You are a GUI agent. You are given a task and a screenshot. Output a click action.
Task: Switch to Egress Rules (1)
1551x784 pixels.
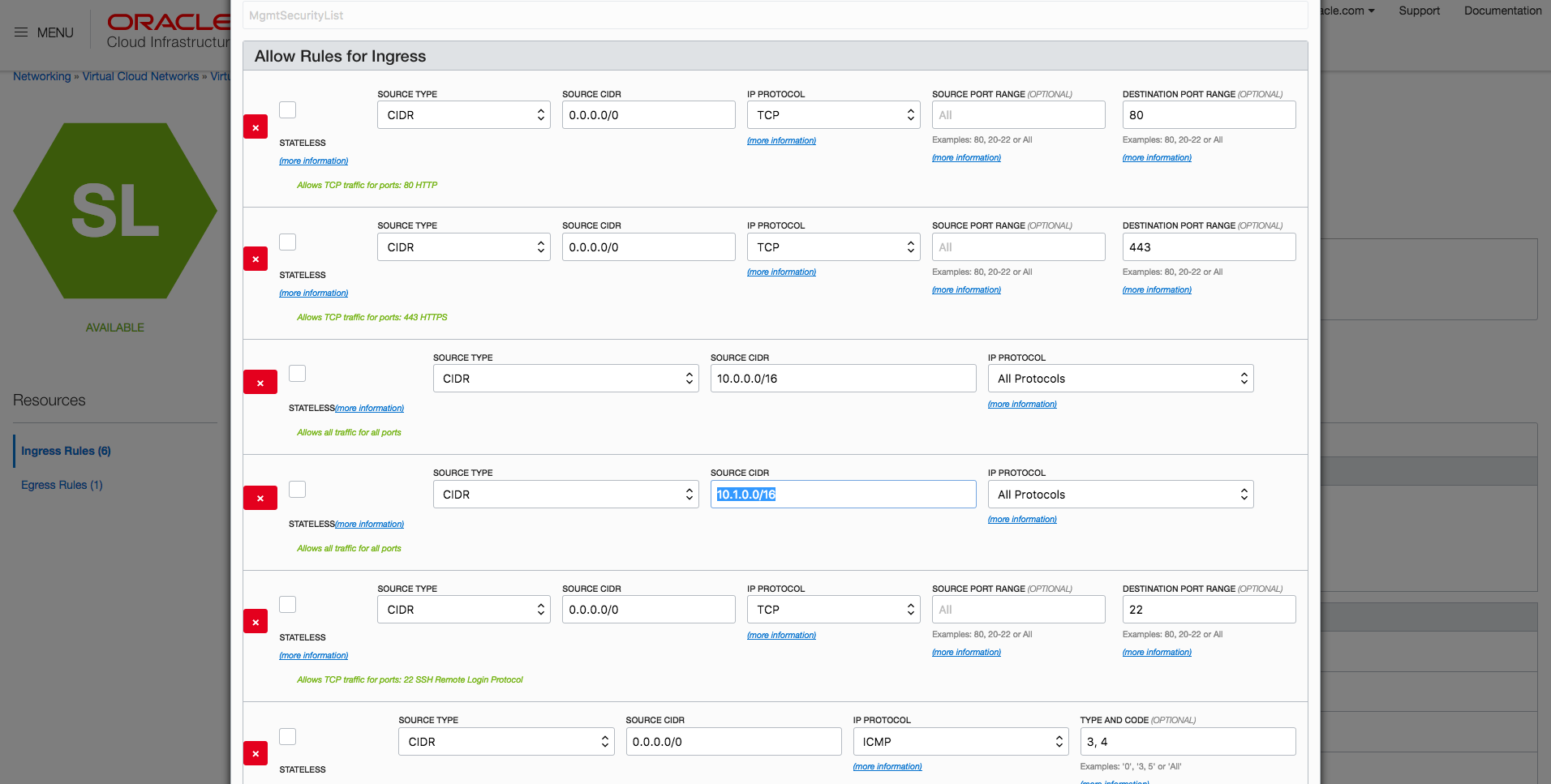coord(62,485)
